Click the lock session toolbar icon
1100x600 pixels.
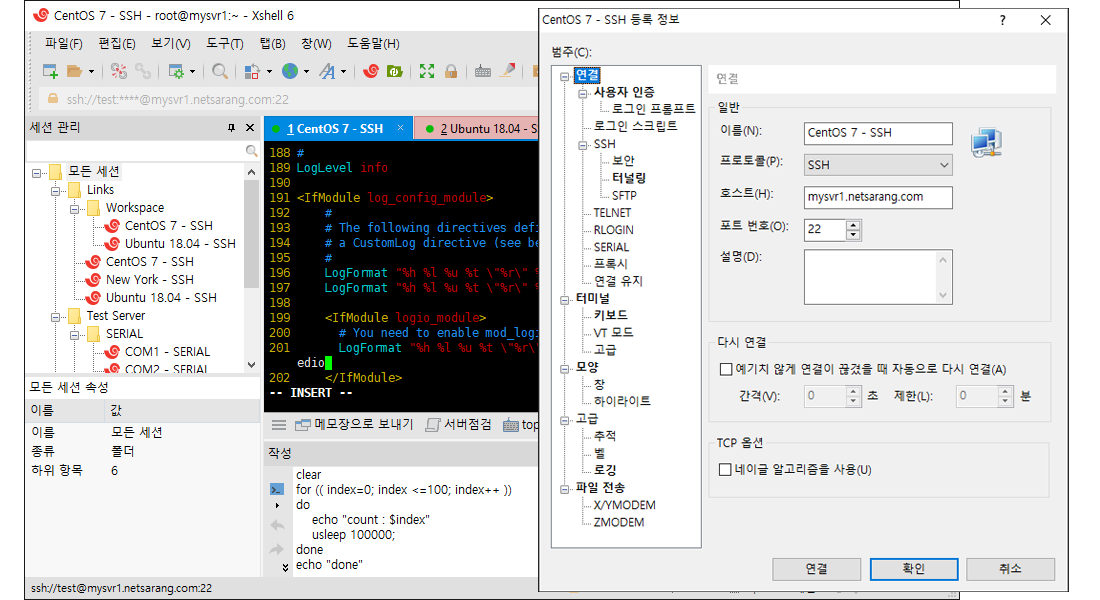tap(451, 71)
